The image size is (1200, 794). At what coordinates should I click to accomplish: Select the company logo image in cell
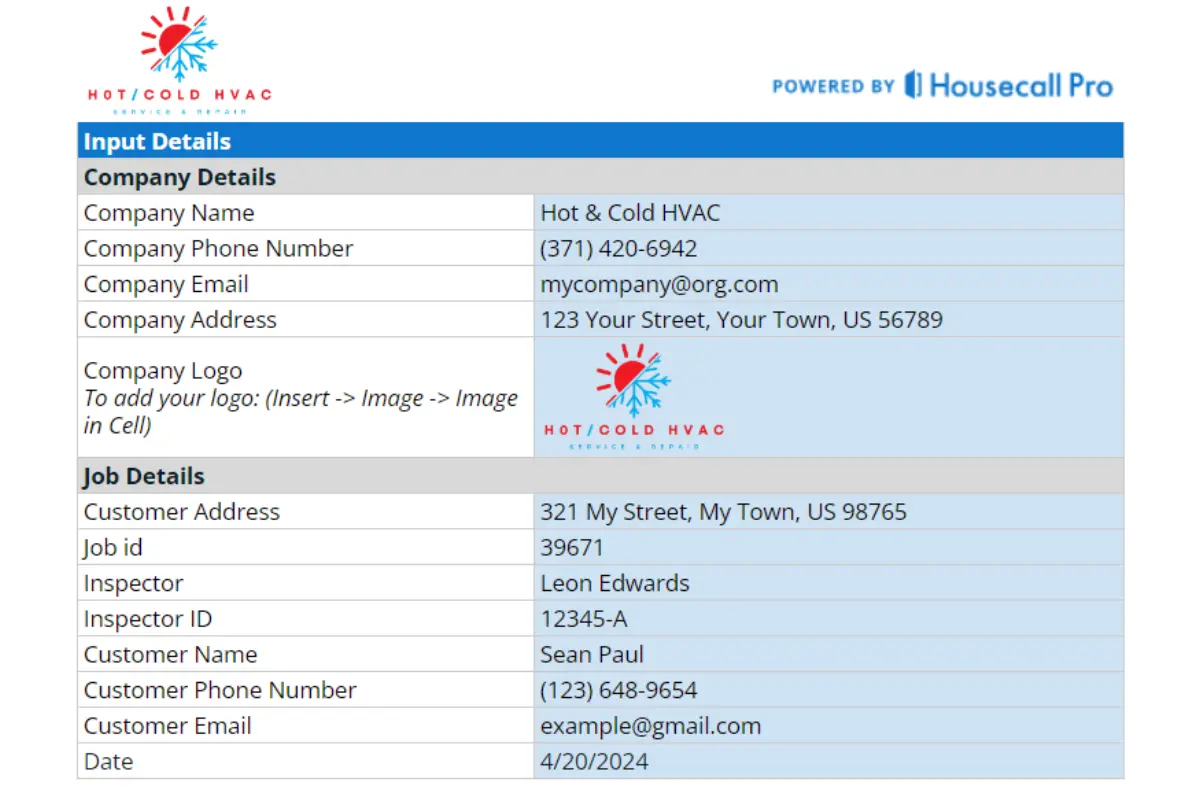click(x=634, y=397)
